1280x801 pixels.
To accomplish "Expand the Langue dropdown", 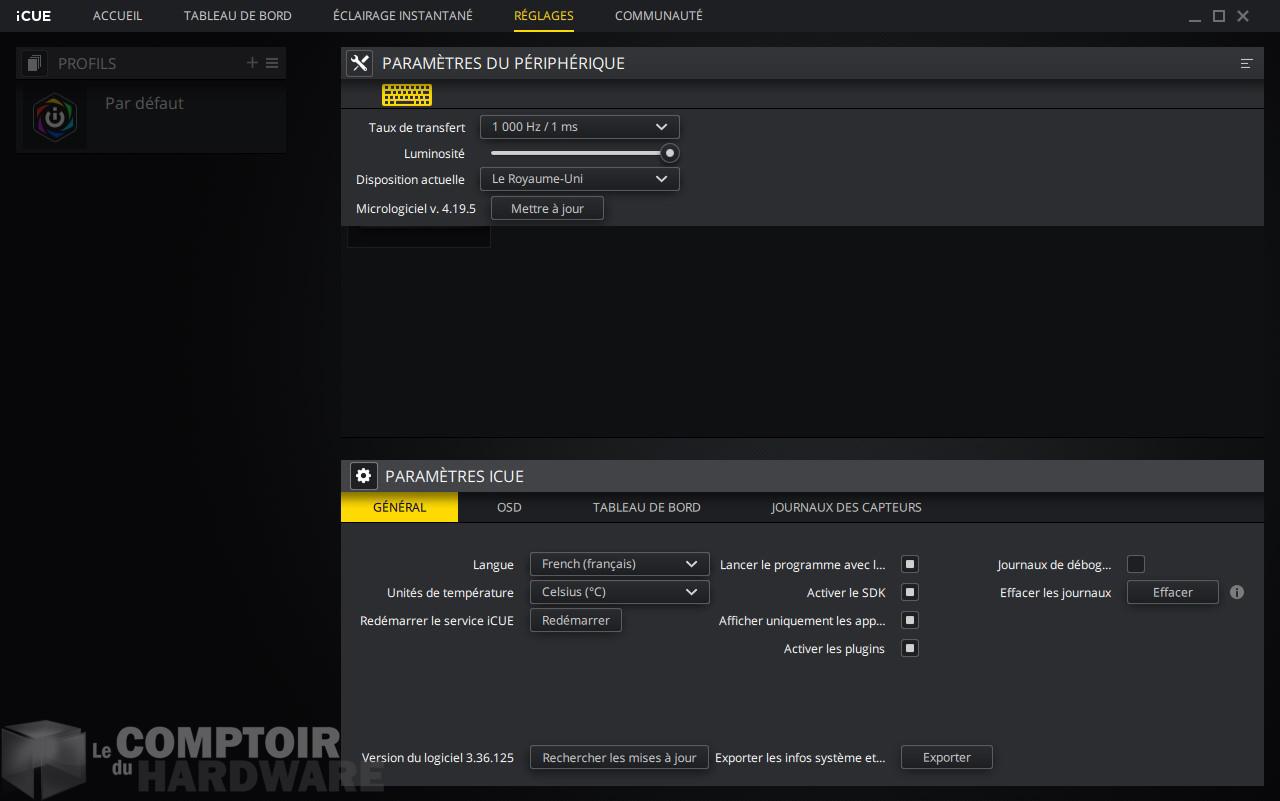I will (619, 564).
